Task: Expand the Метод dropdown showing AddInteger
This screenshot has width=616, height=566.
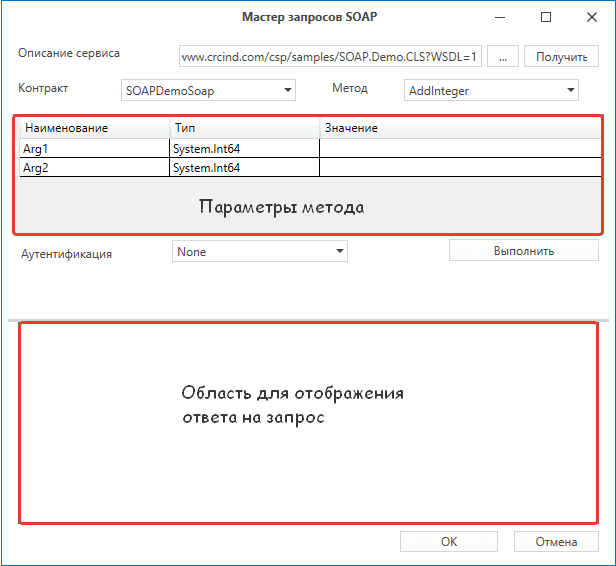Action: (492, 91)
